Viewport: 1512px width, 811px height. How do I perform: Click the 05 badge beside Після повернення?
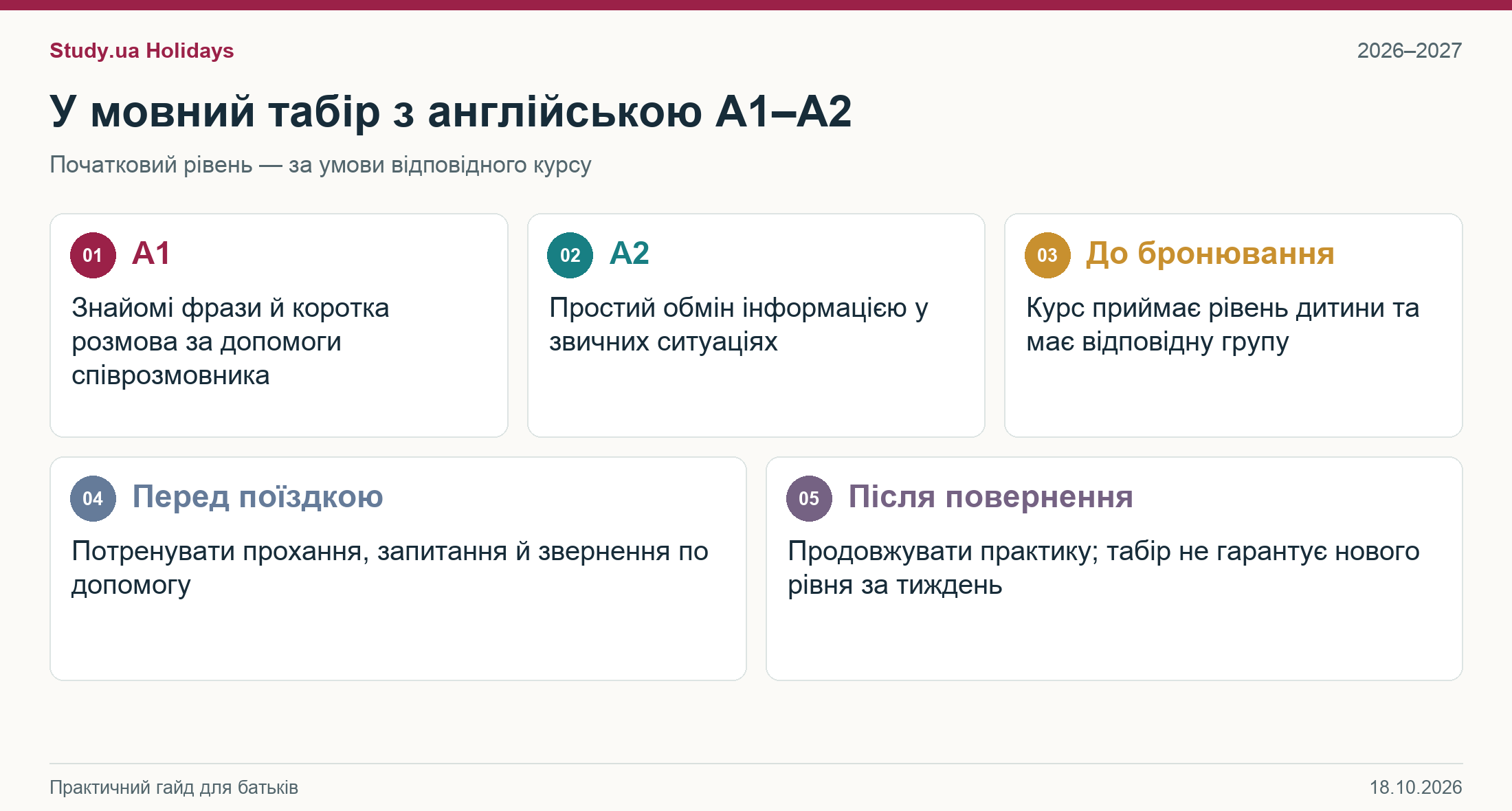[x=809, y=498]
